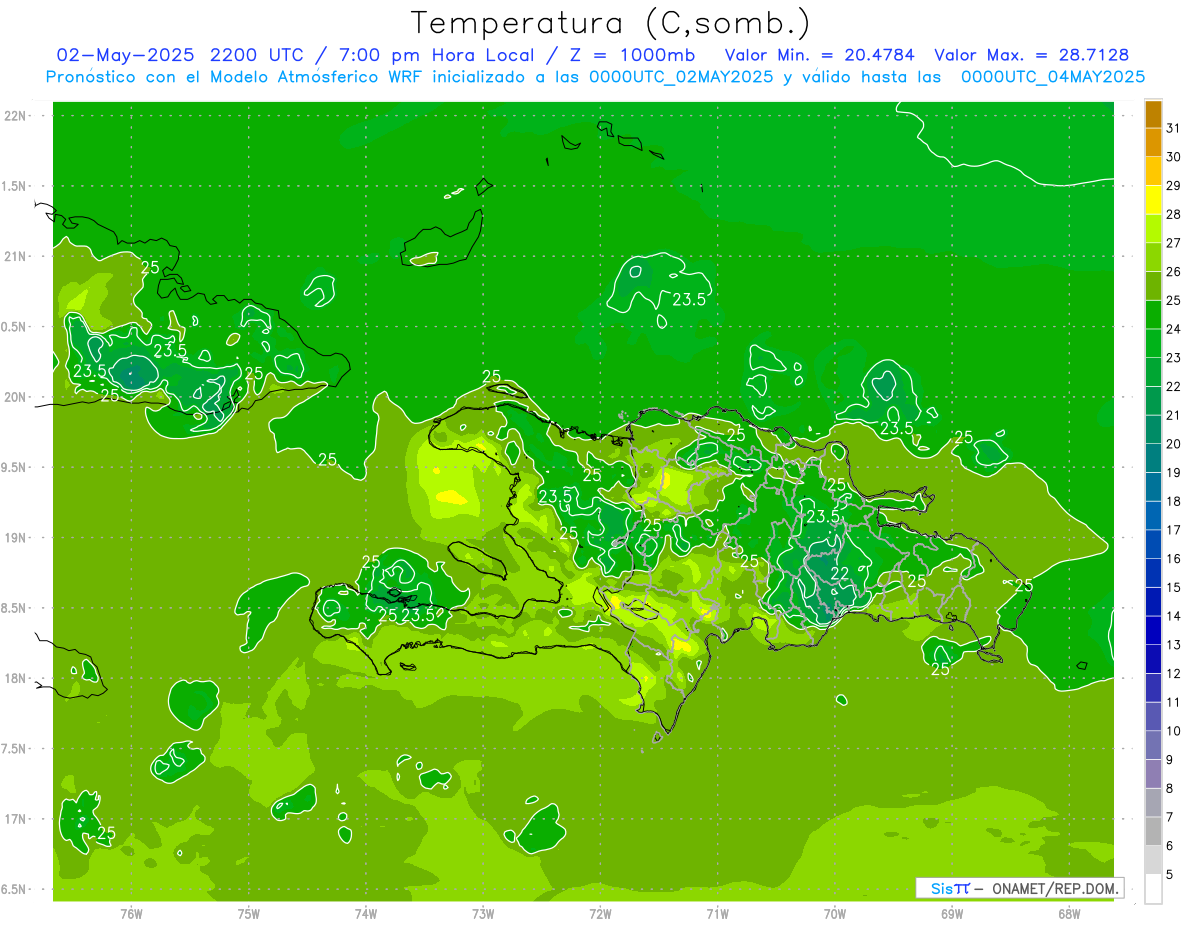Click the "75W" longitude label
The height and width of the screenshot is (927, 1200).
click(249, 913)
